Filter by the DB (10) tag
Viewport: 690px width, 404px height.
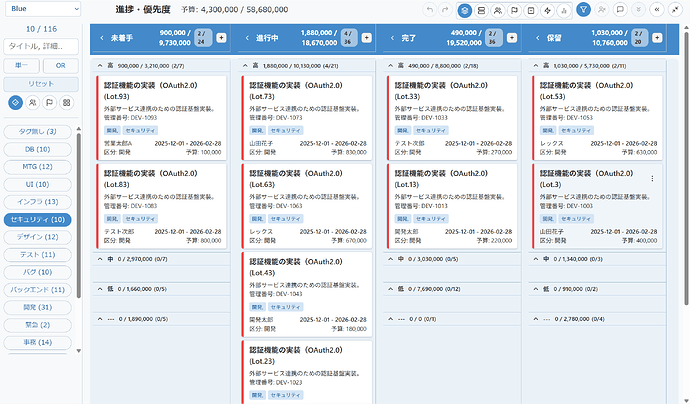pyautogui.click(x=36, y=149)
